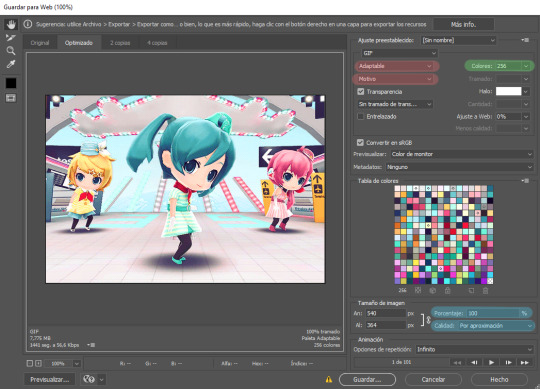Switch to the 4 copias tab
The image size is (540, 389).
pos(157,43)
